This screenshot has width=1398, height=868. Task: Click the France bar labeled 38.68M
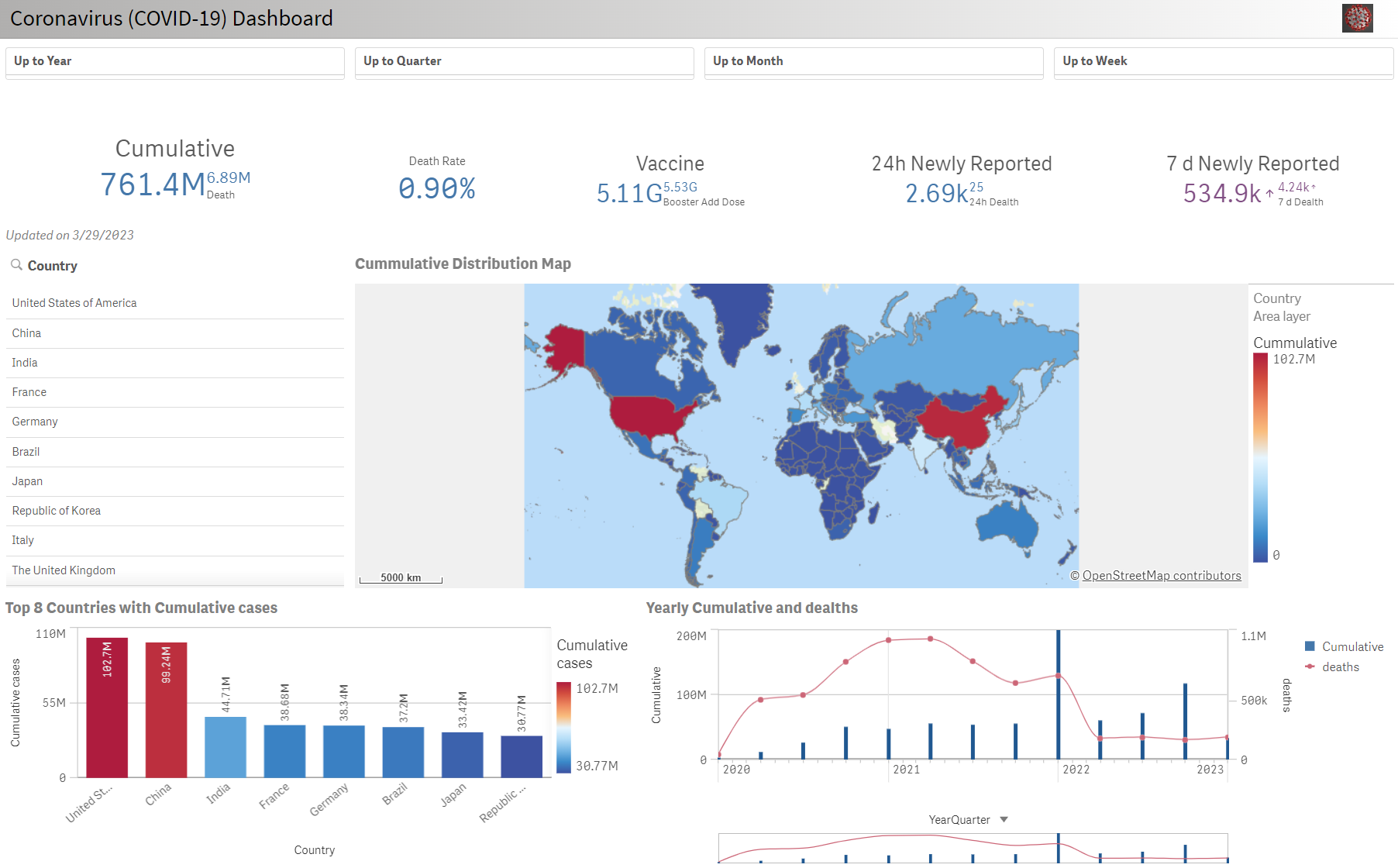(x=284, y=751)
